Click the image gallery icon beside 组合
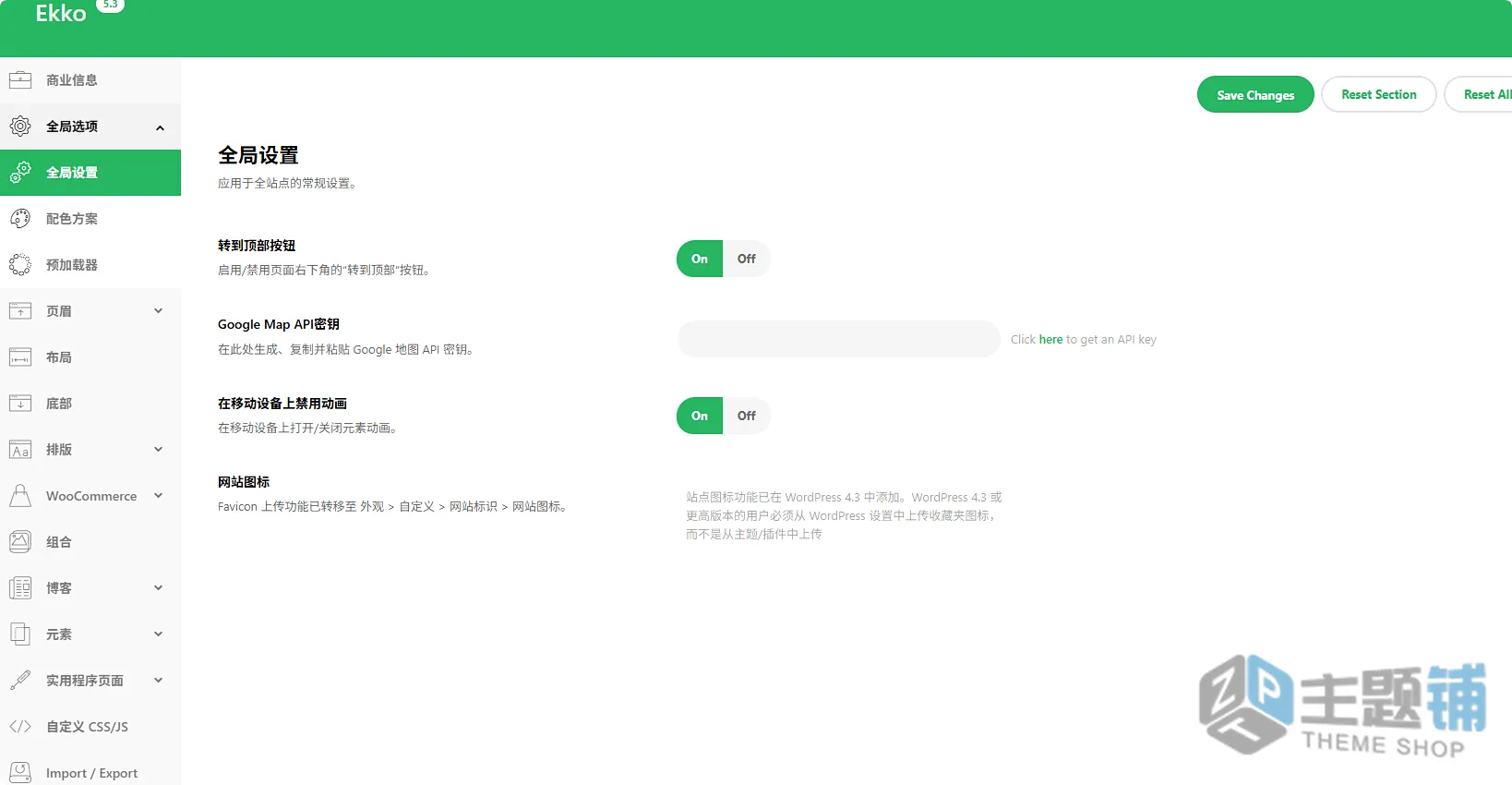This screenshot has width=1512, height=785. click(20, 542)
